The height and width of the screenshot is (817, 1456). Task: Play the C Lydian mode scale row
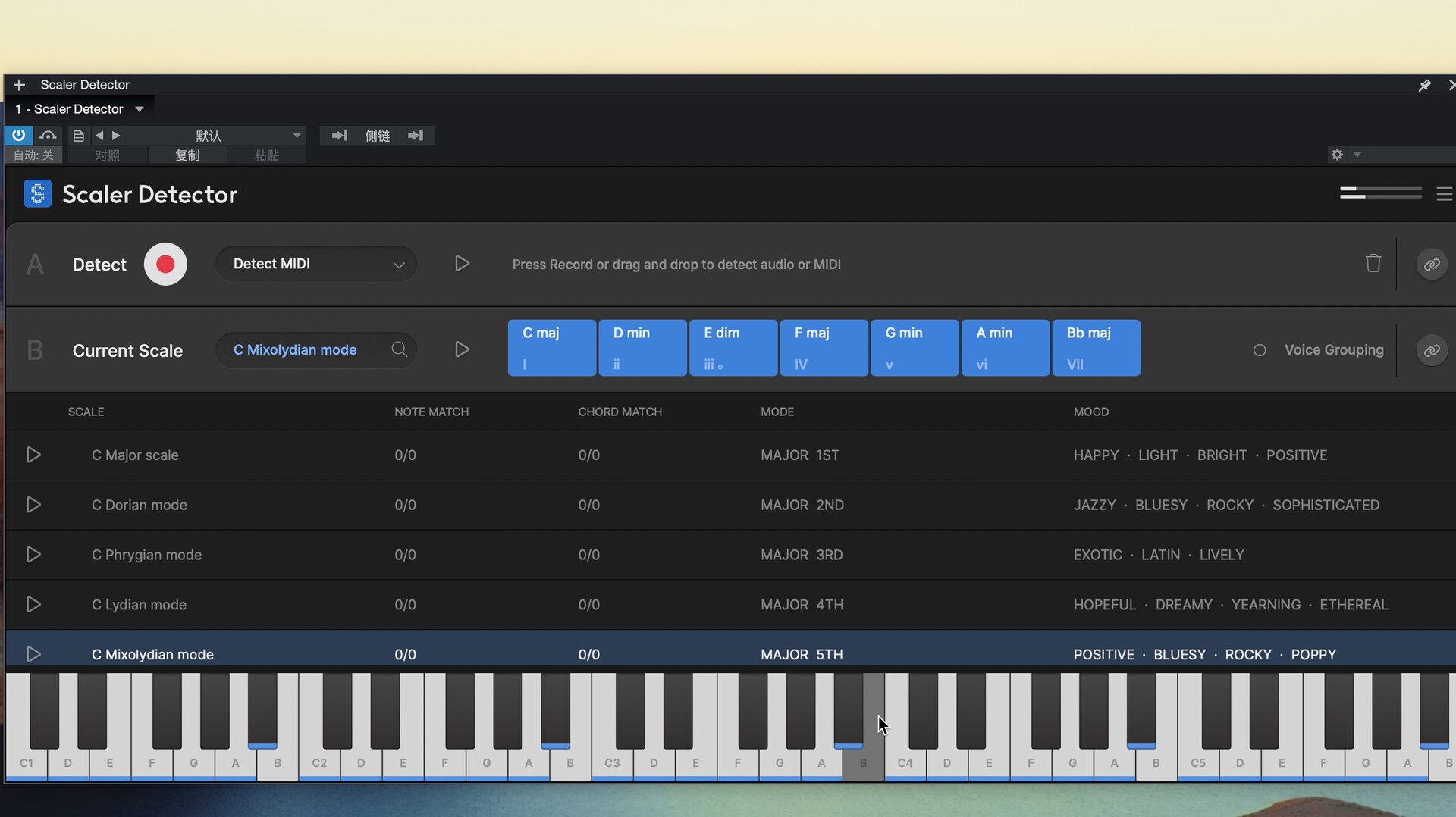point(33,604)
